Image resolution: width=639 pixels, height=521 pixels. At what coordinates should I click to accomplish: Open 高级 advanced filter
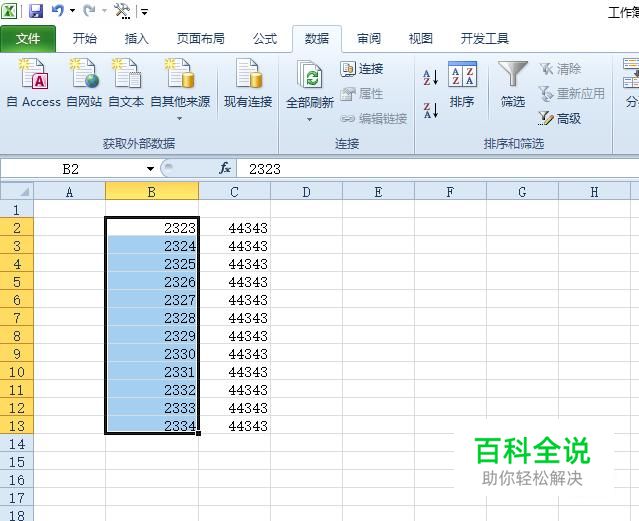click(559, 119)
